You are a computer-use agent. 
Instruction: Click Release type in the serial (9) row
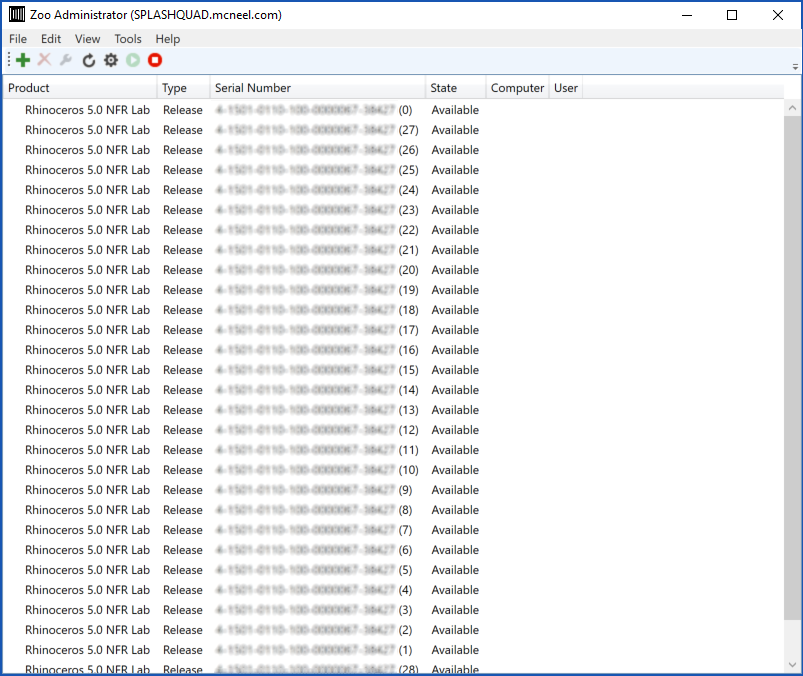click(183, 490)
